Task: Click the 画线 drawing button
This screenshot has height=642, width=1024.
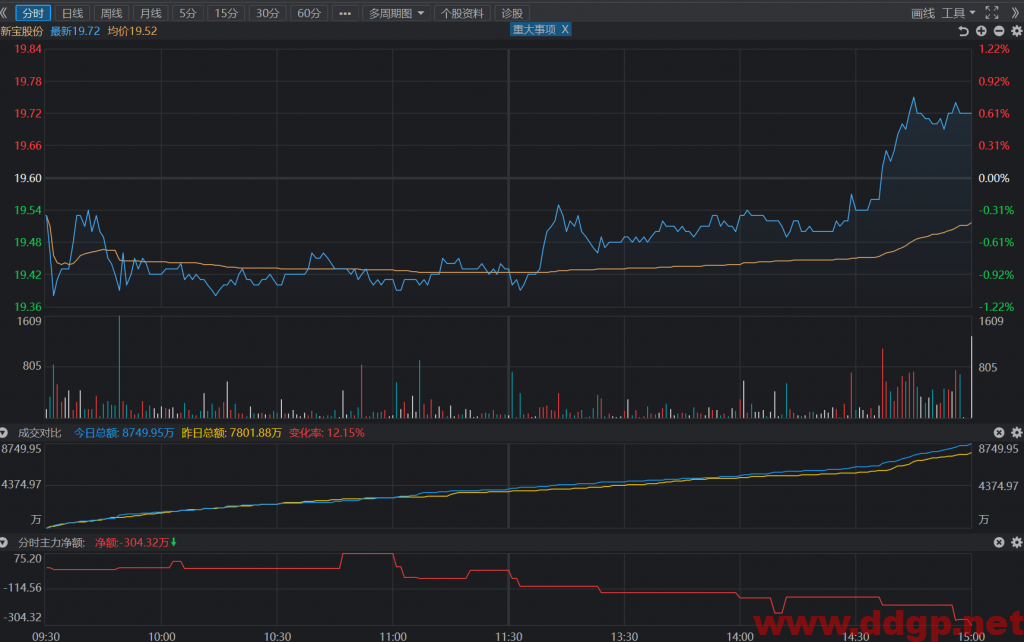Action: (x=923, y=13)
